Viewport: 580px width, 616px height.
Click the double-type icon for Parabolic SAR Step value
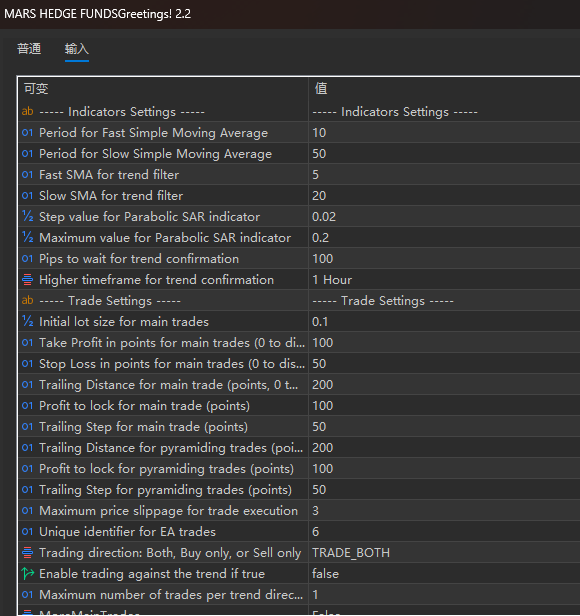click(x=28, y=216)
